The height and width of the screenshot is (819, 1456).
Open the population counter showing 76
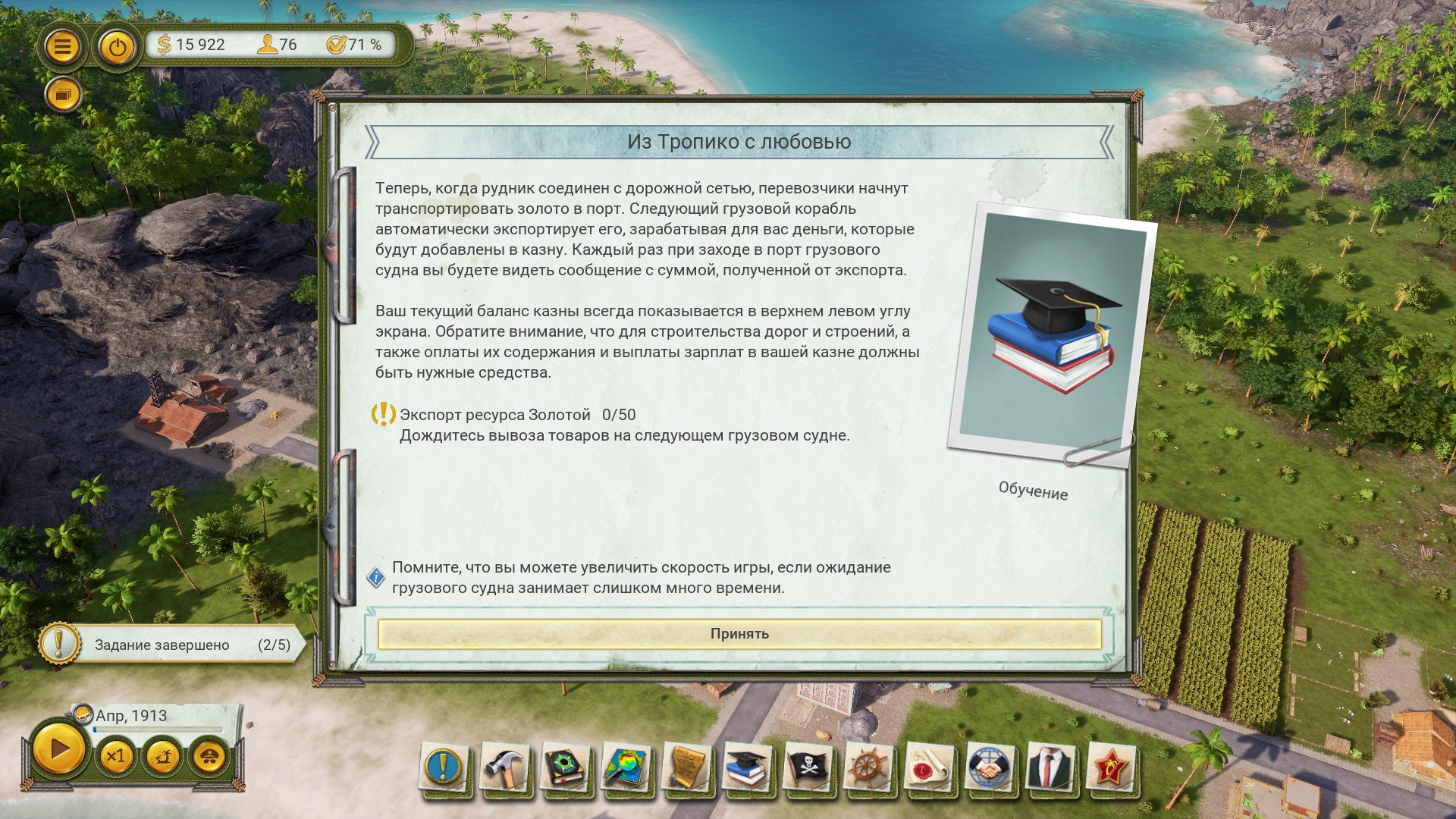pos(277,45)
